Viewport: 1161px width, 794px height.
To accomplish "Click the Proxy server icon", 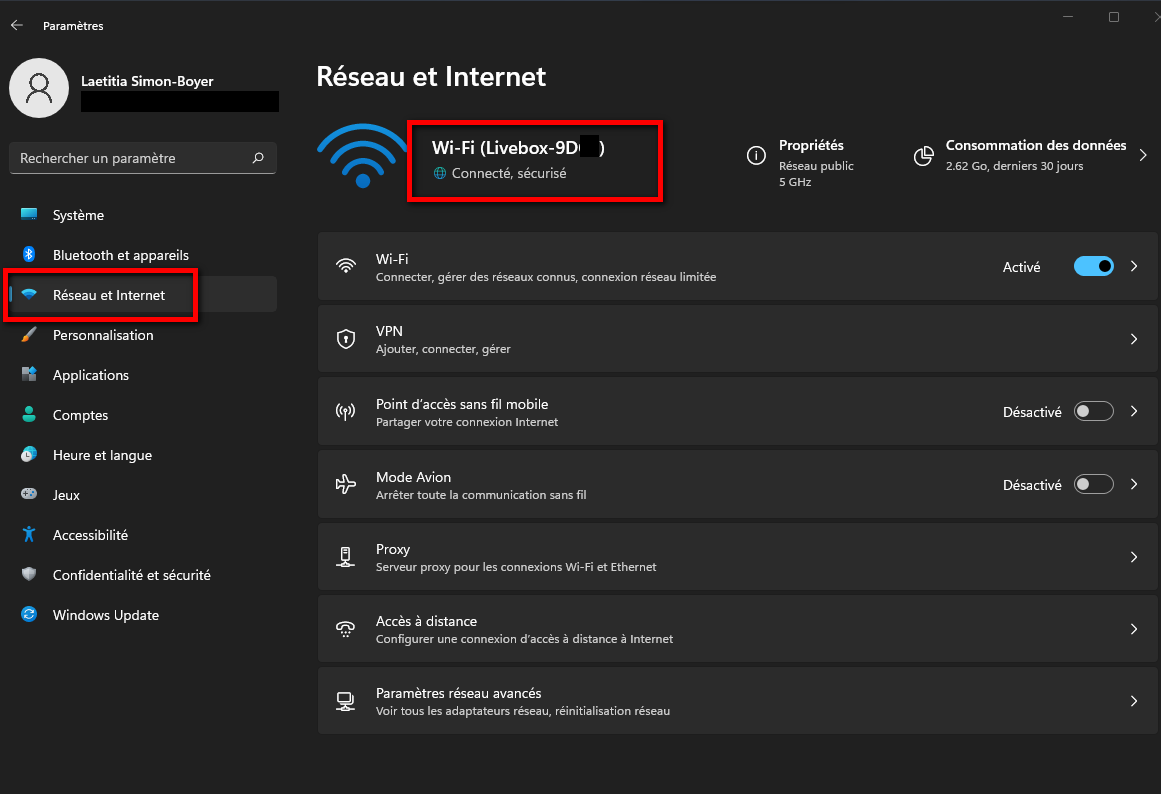I will click(346, 556).
